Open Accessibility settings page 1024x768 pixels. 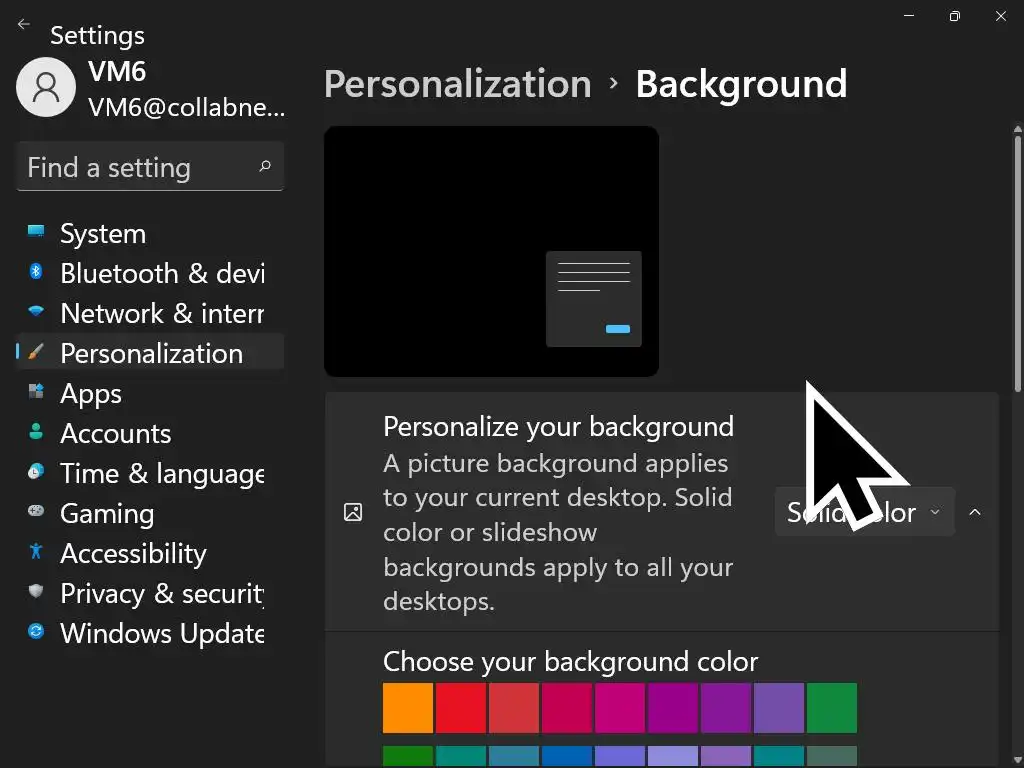pyautogui.click(x=133, y=553)
